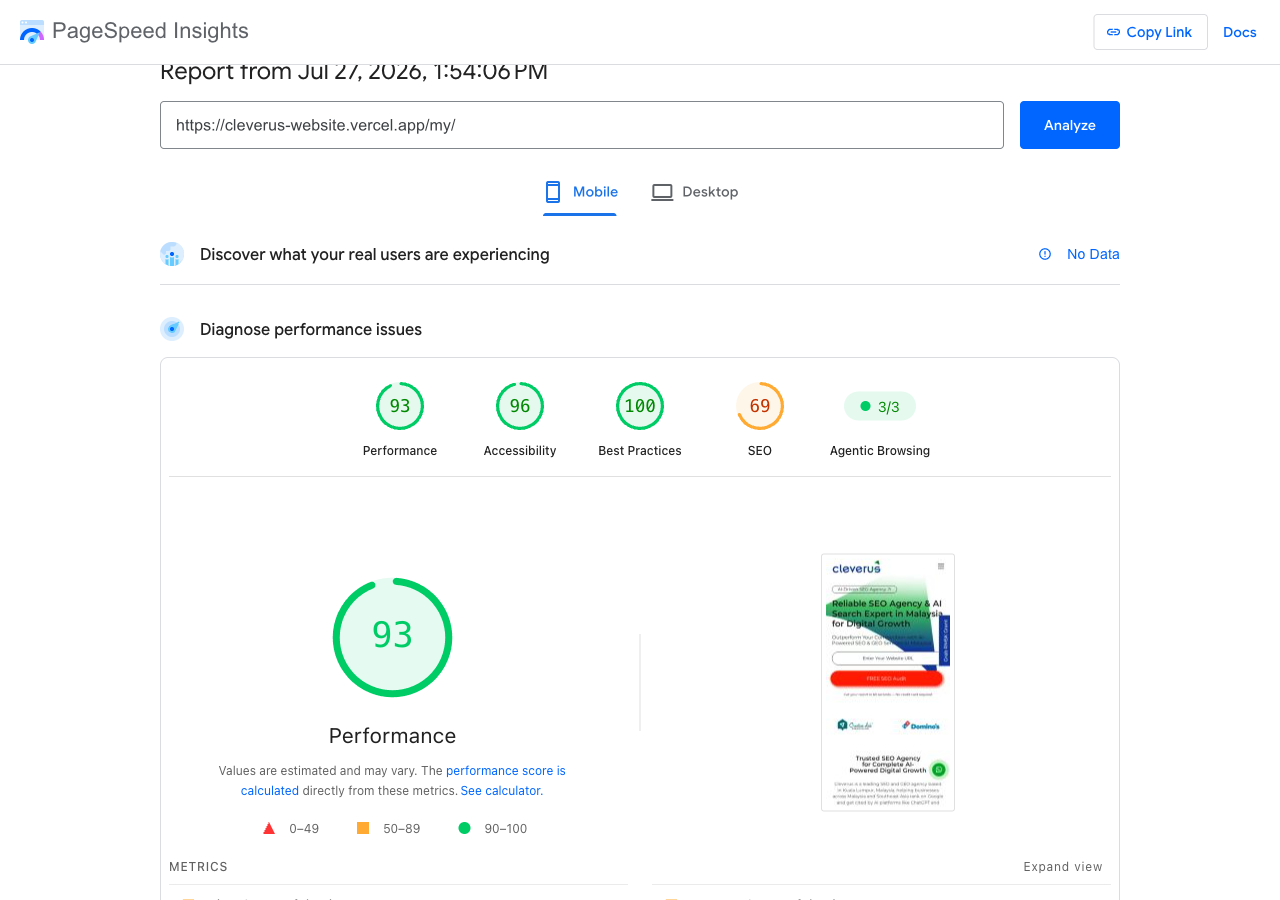
Task: Select the SEO score gauge 69
Action: tap(760, 406)
